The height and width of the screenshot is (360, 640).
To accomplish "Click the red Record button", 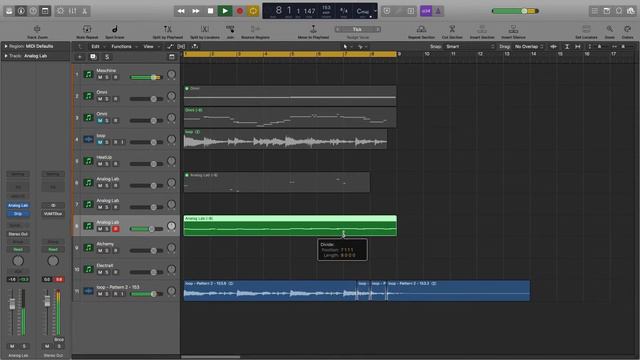I will point(240,11).
